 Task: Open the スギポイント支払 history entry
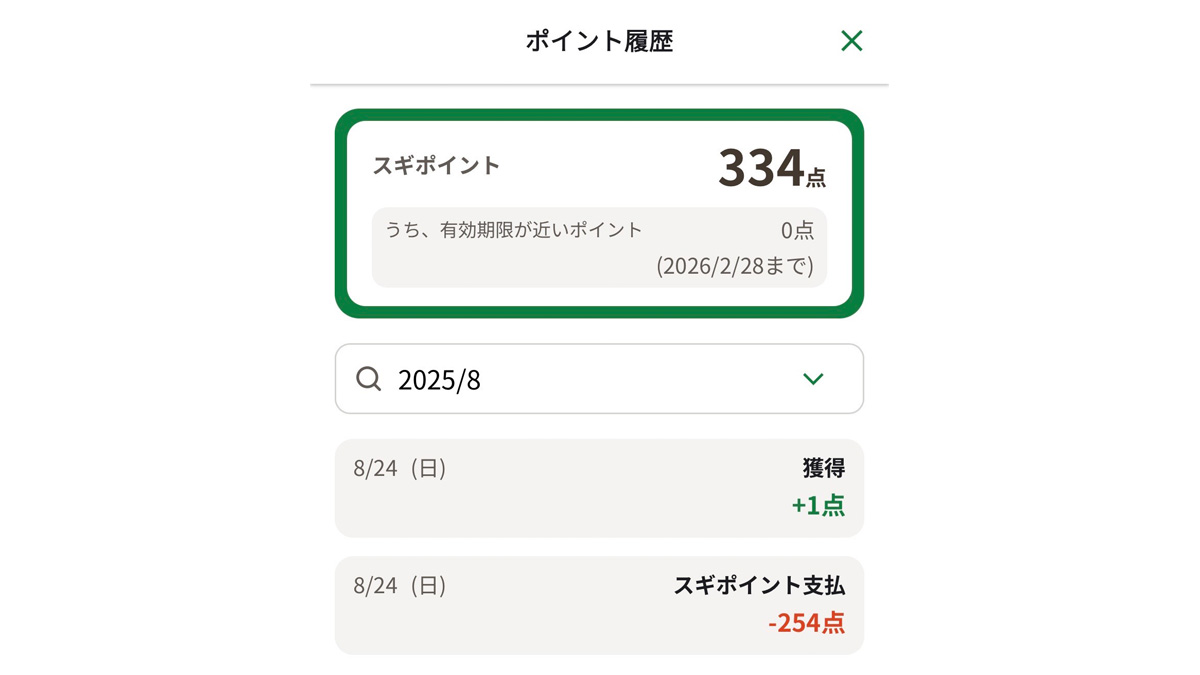599,605
